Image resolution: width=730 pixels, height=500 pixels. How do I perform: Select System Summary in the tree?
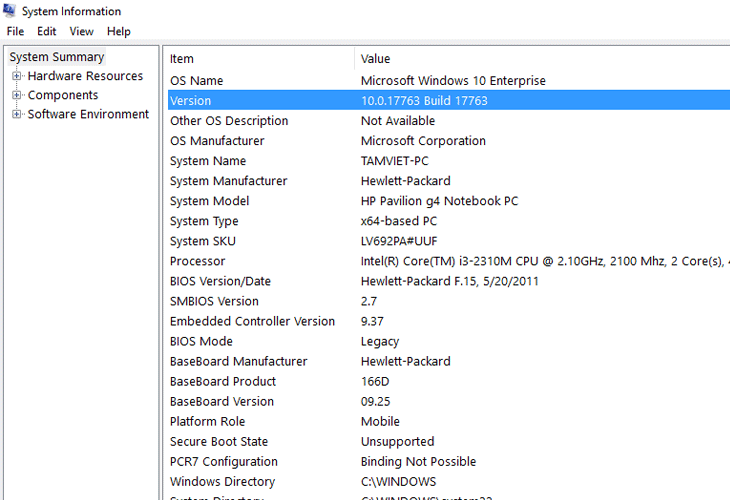57,57
